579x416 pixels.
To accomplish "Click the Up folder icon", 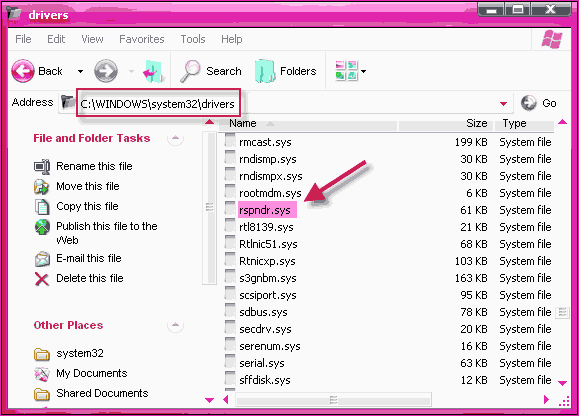I will pyautogui.click(x=153, y=71).
